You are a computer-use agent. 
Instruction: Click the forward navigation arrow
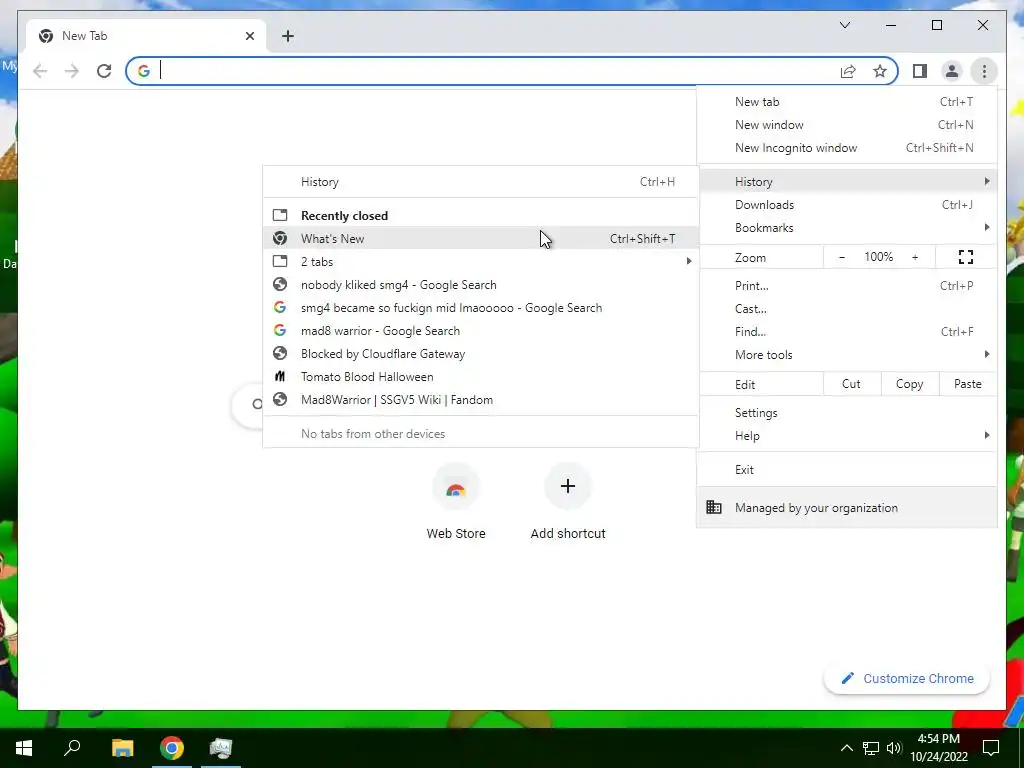[72, 71]
